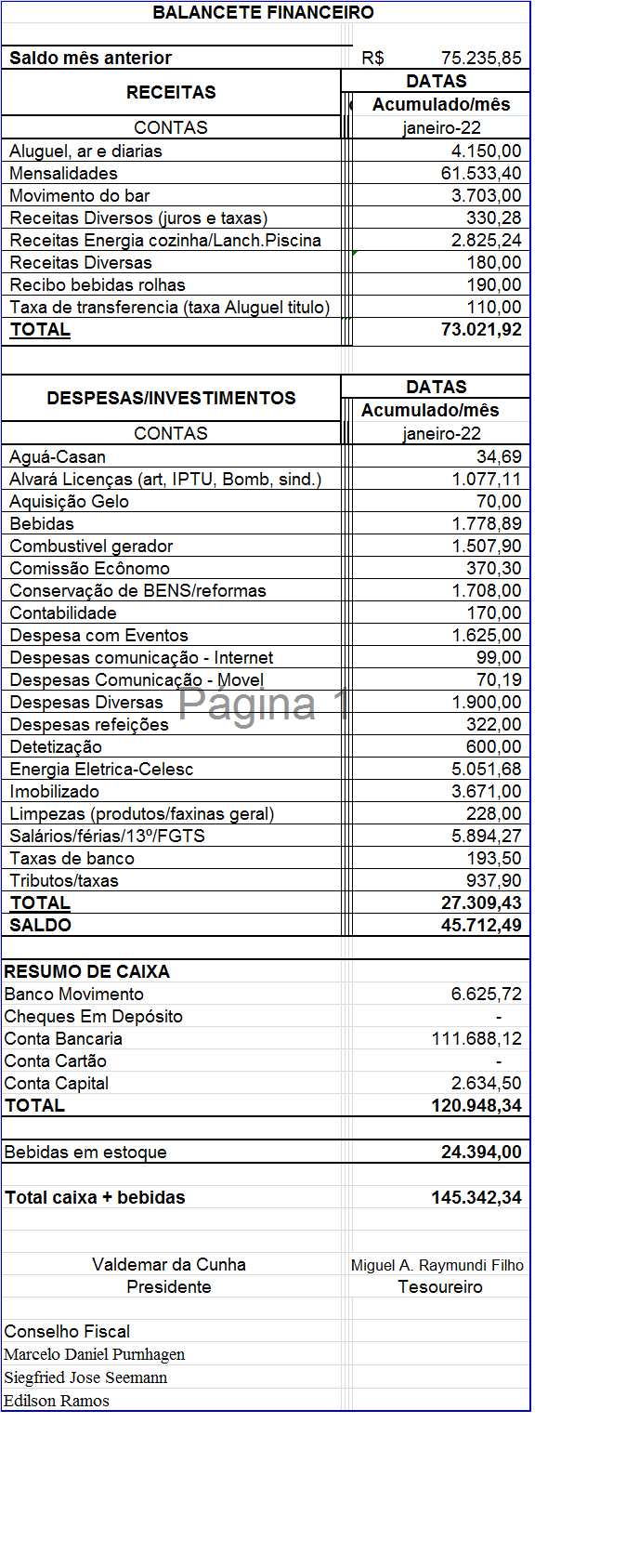
Task: Select 'Marcelo Daniel Purnhagen'
Action: [95, 1354]
